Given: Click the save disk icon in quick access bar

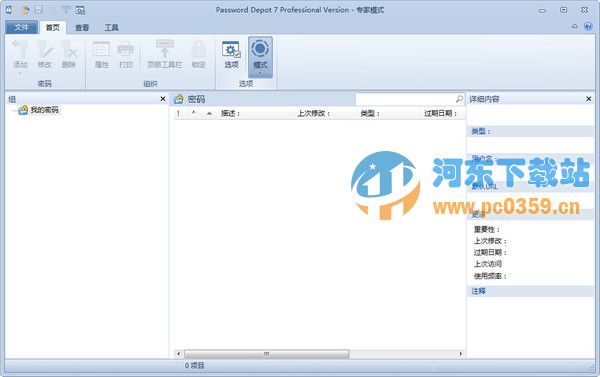Looking at the screenshot, I should coord(39,10).
